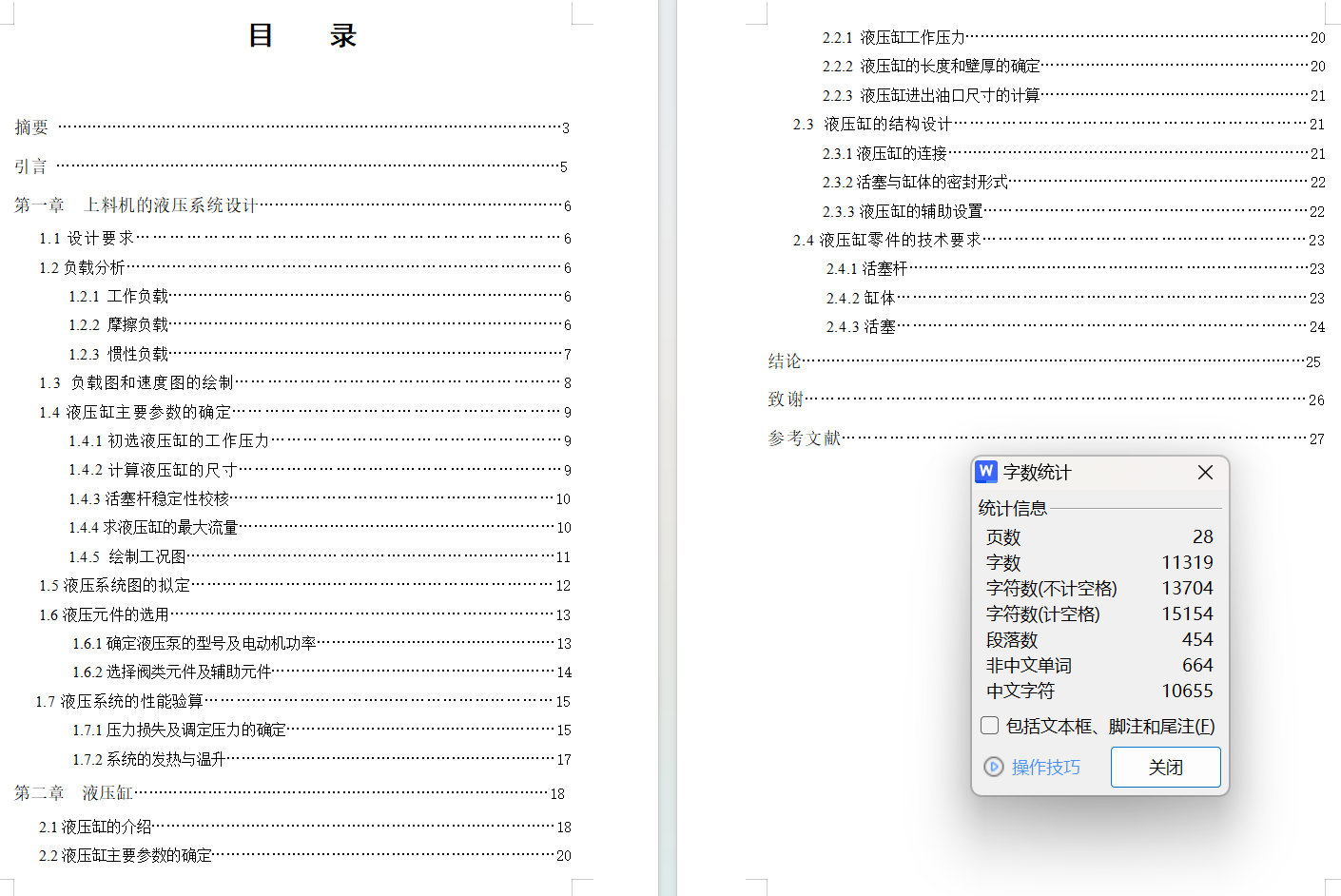Viewport: 1341px width, 896px height.
Task: Open 参考文献 contents entry
Action: (805, 438)
